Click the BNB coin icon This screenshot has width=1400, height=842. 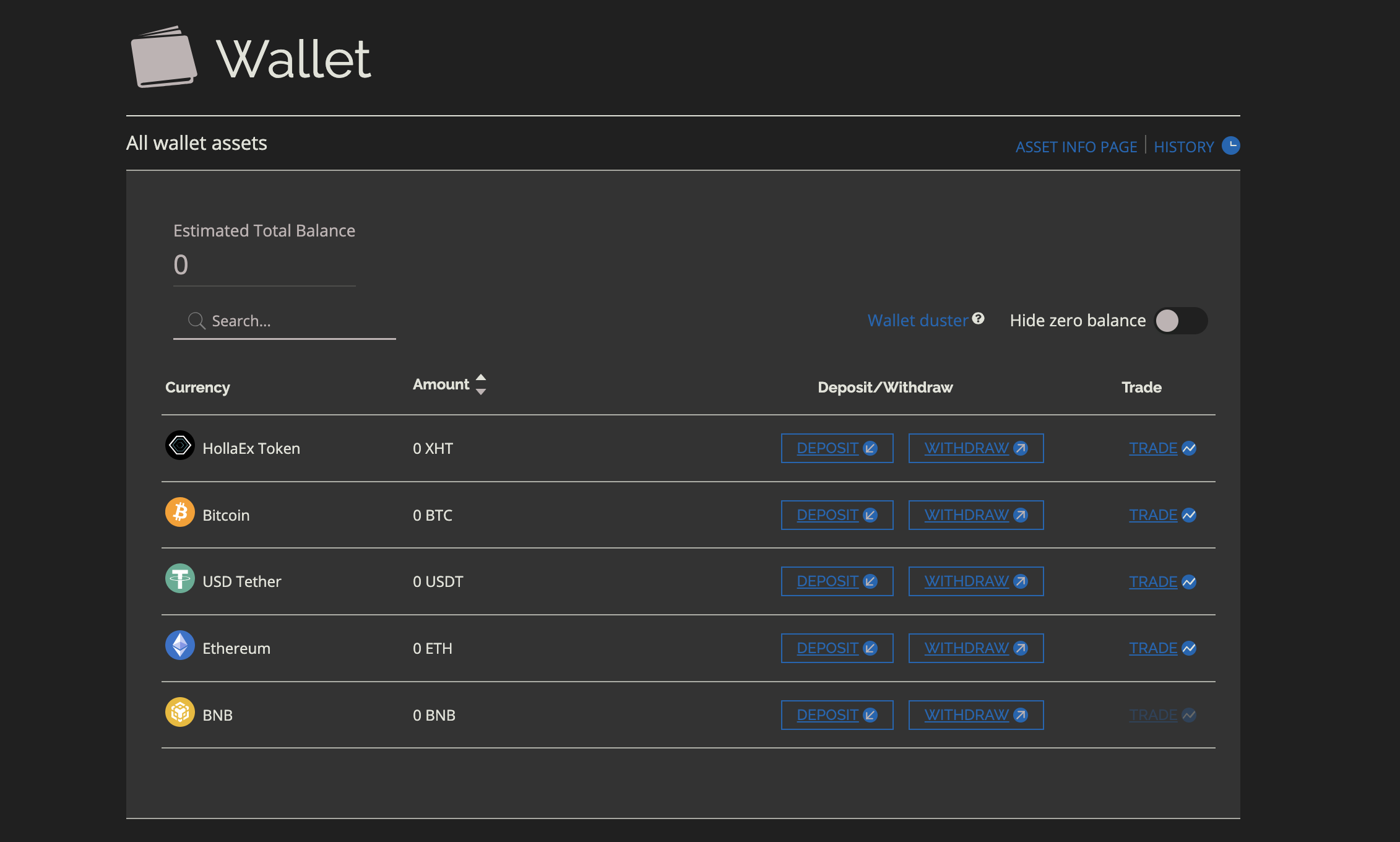tap(179, 712)
